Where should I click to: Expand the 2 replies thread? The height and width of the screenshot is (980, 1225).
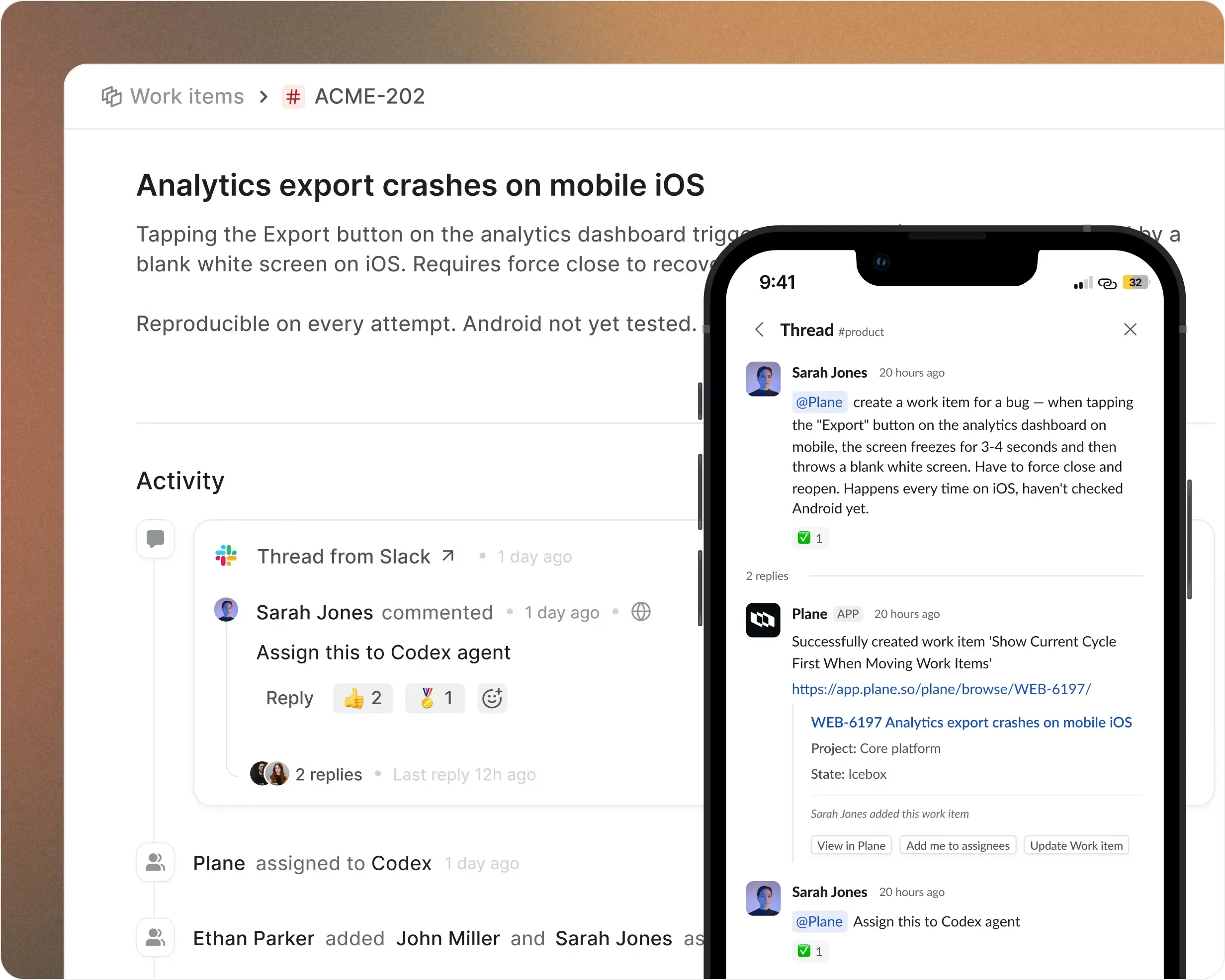[329, 774]
